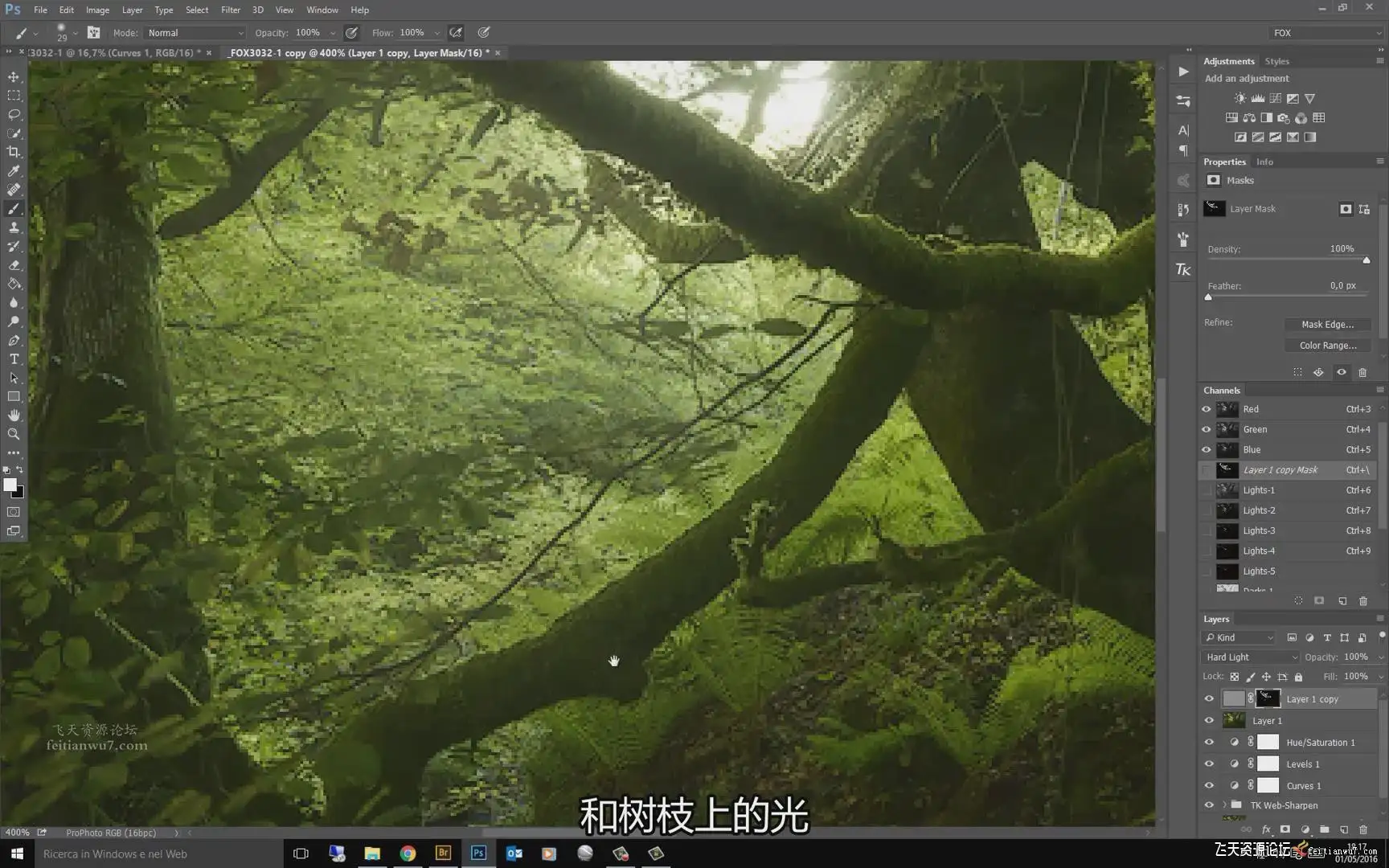Image resolution: width=1389 pixels, height=868 pixels.
Task: Delete the mask using Properties trash icon
Action: pos(1362,372)
